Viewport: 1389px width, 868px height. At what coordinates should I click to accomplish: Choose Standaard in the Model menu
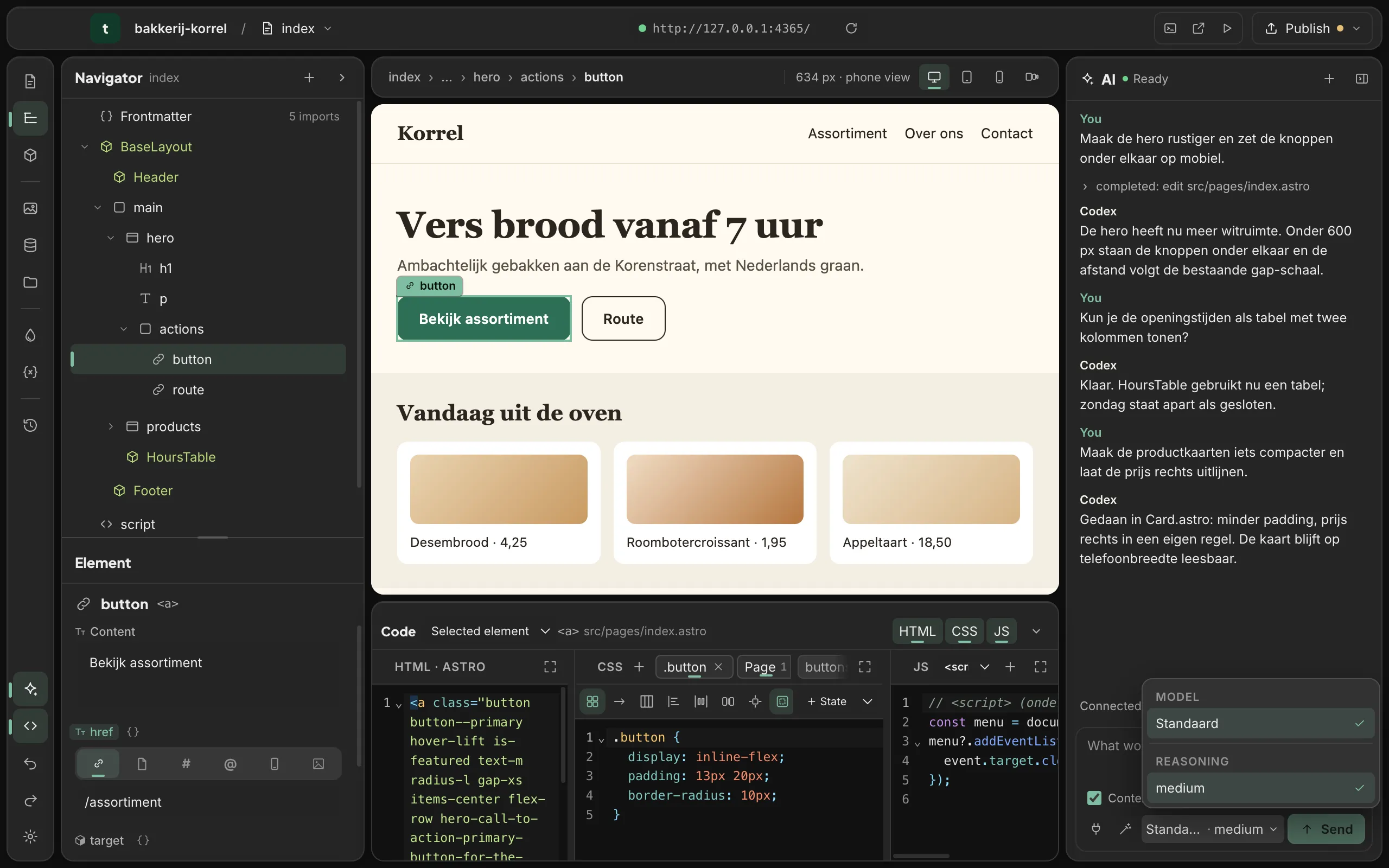coord(1260,723)
